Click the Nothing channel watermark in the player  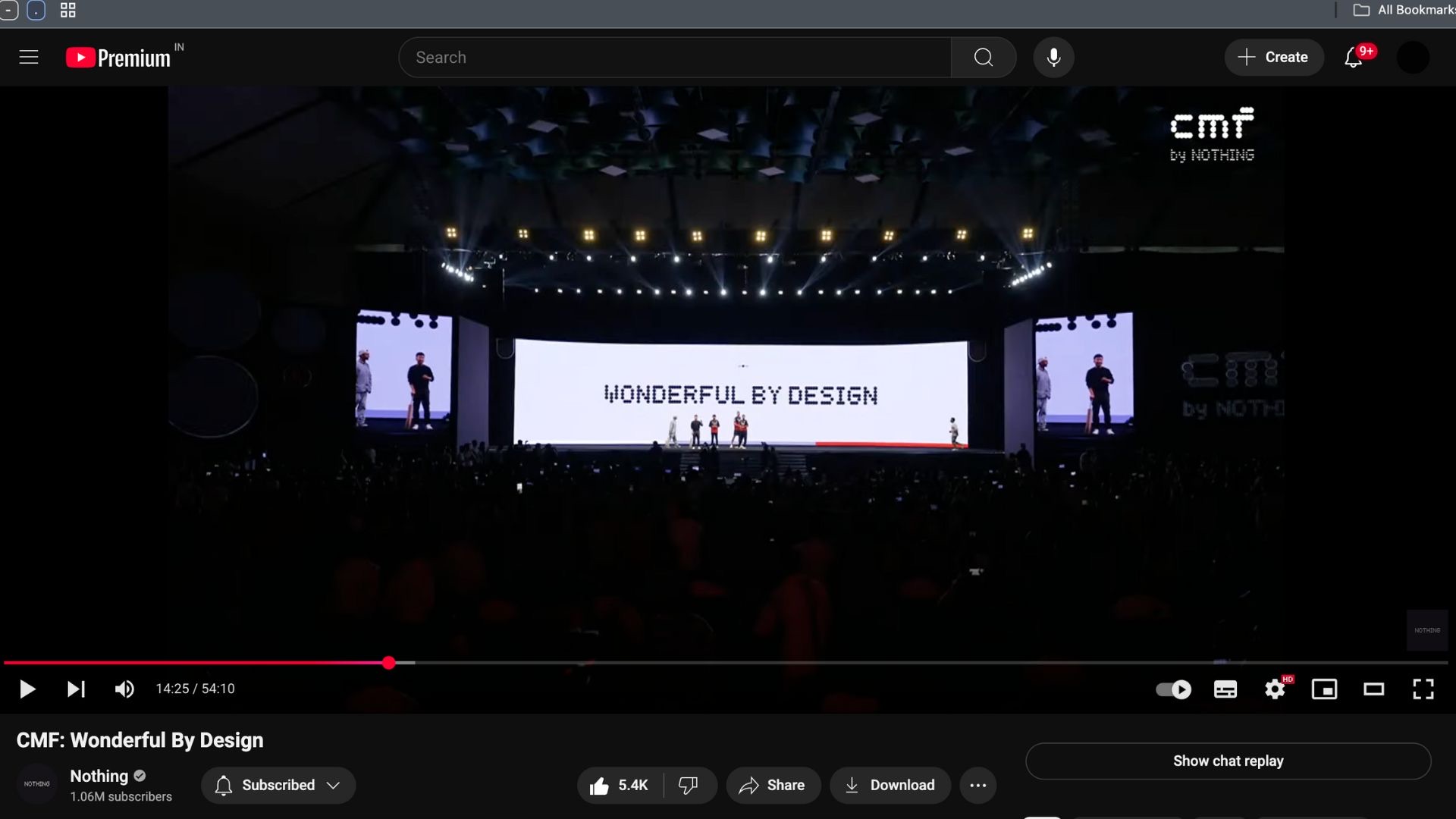[x=1427, y=630]
